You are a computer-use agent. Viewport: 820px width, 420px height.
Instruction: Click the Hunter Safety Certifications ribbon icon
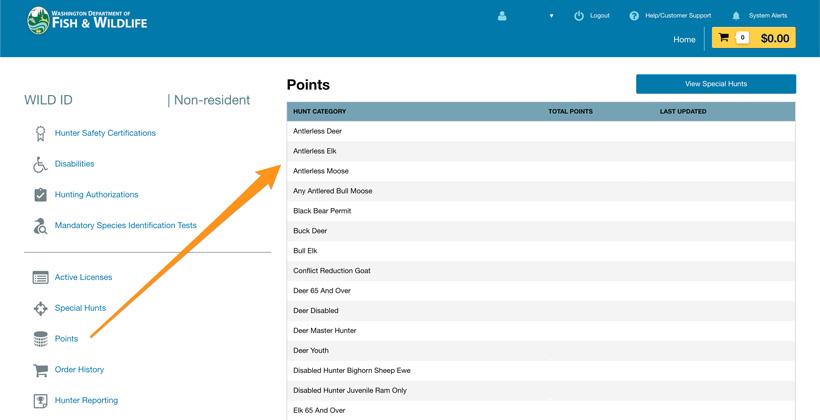[40, 133]
